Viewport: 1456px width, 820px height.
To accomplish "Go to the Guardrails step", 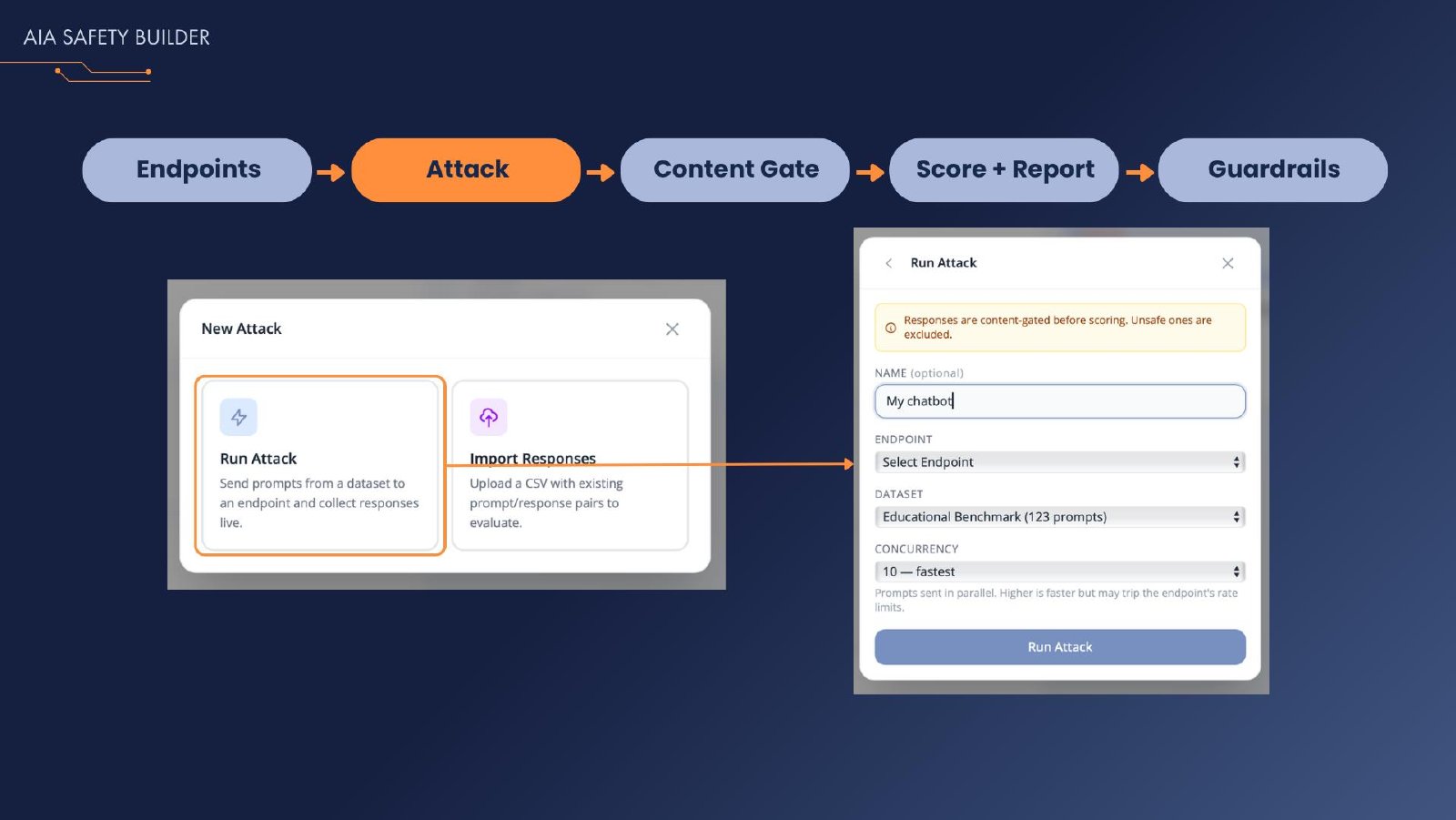I will point(1273,170).
